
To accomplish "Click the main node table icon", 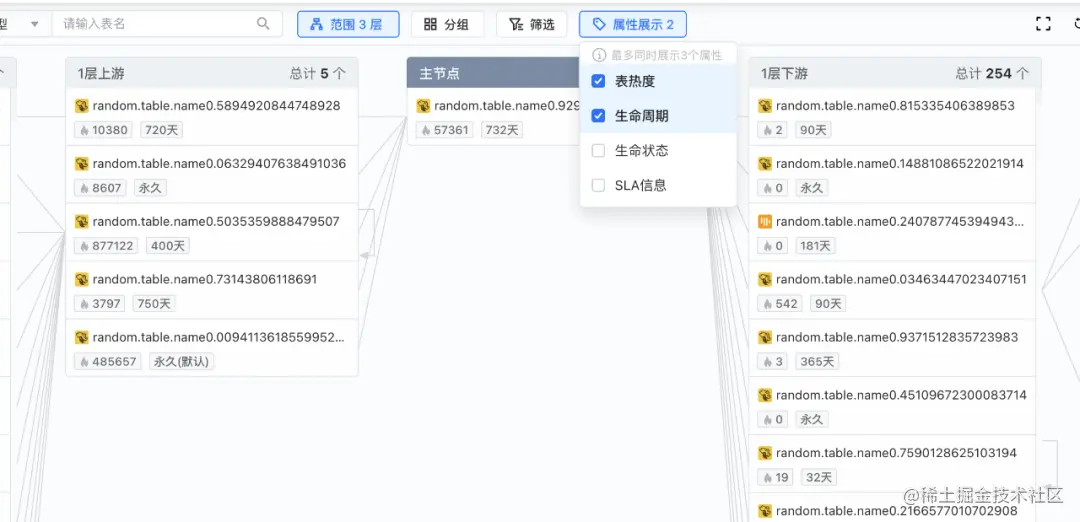I will point(424,106).
